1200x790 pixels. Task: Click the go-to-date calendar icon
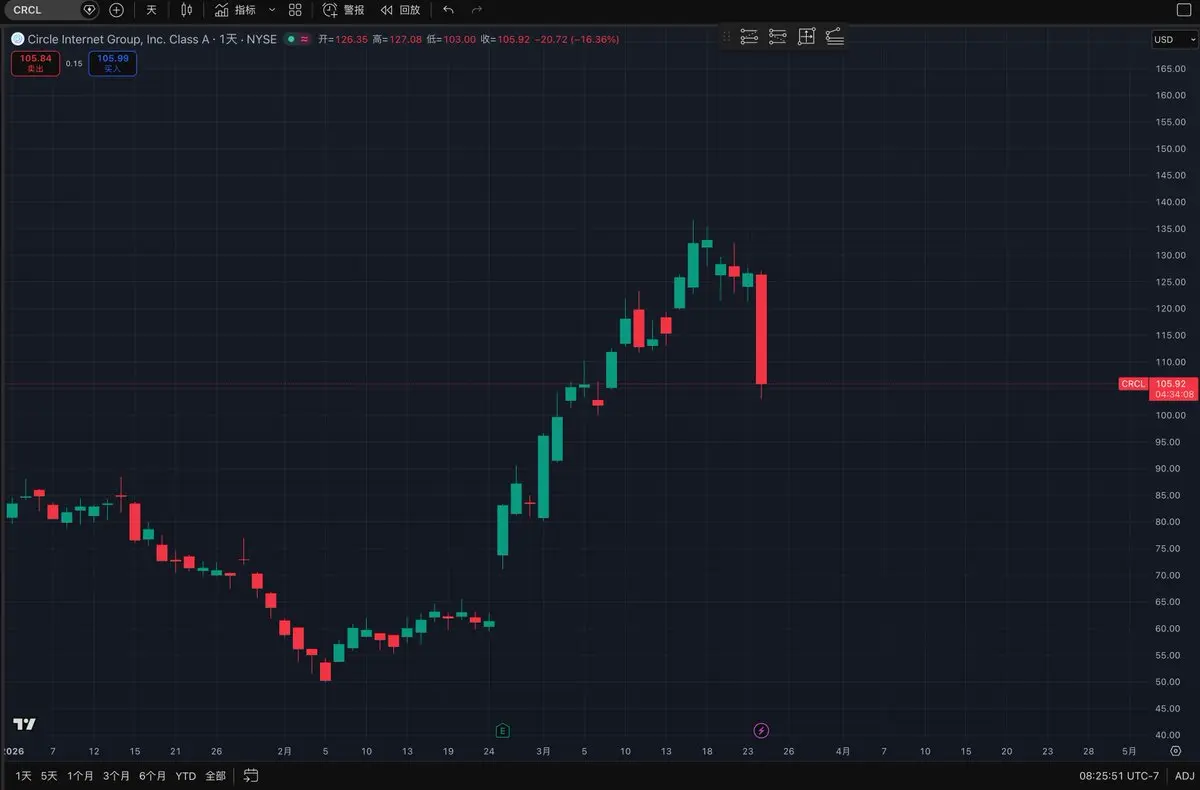point(251,776)
